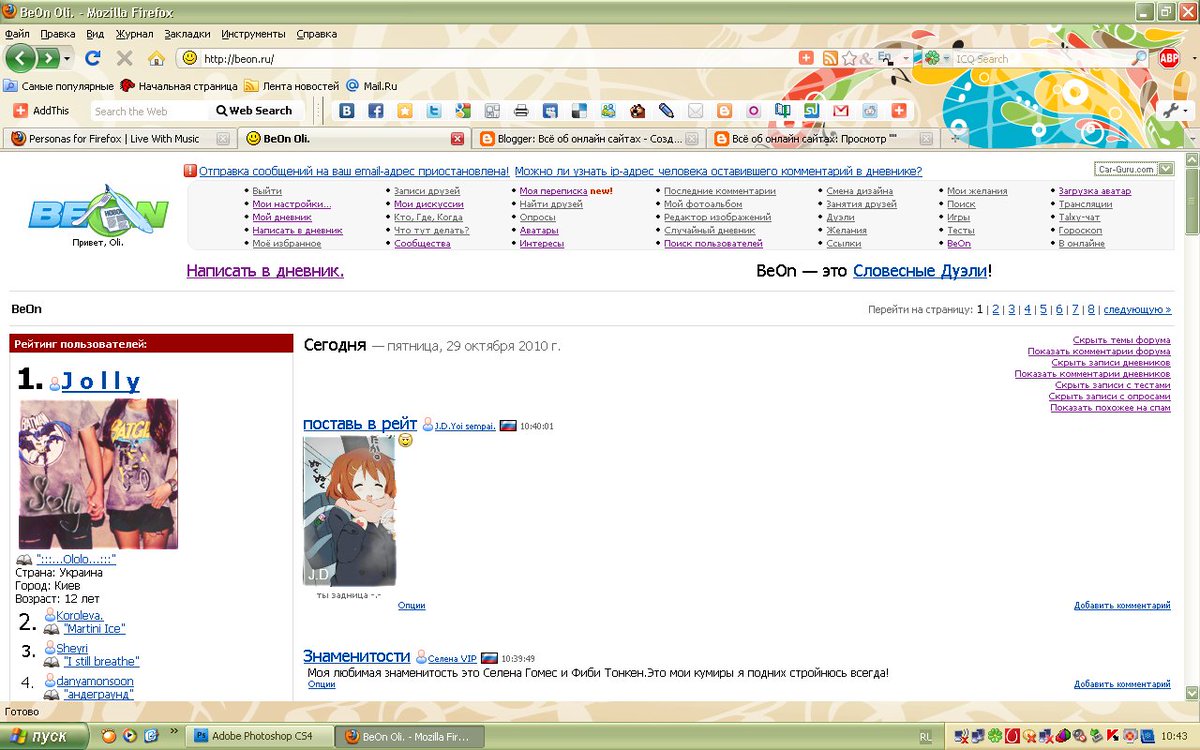Switch to Adobe Photoshop CS4 taskbar button
Viewport: 1200px width, 750px height.
click(260, 736)
